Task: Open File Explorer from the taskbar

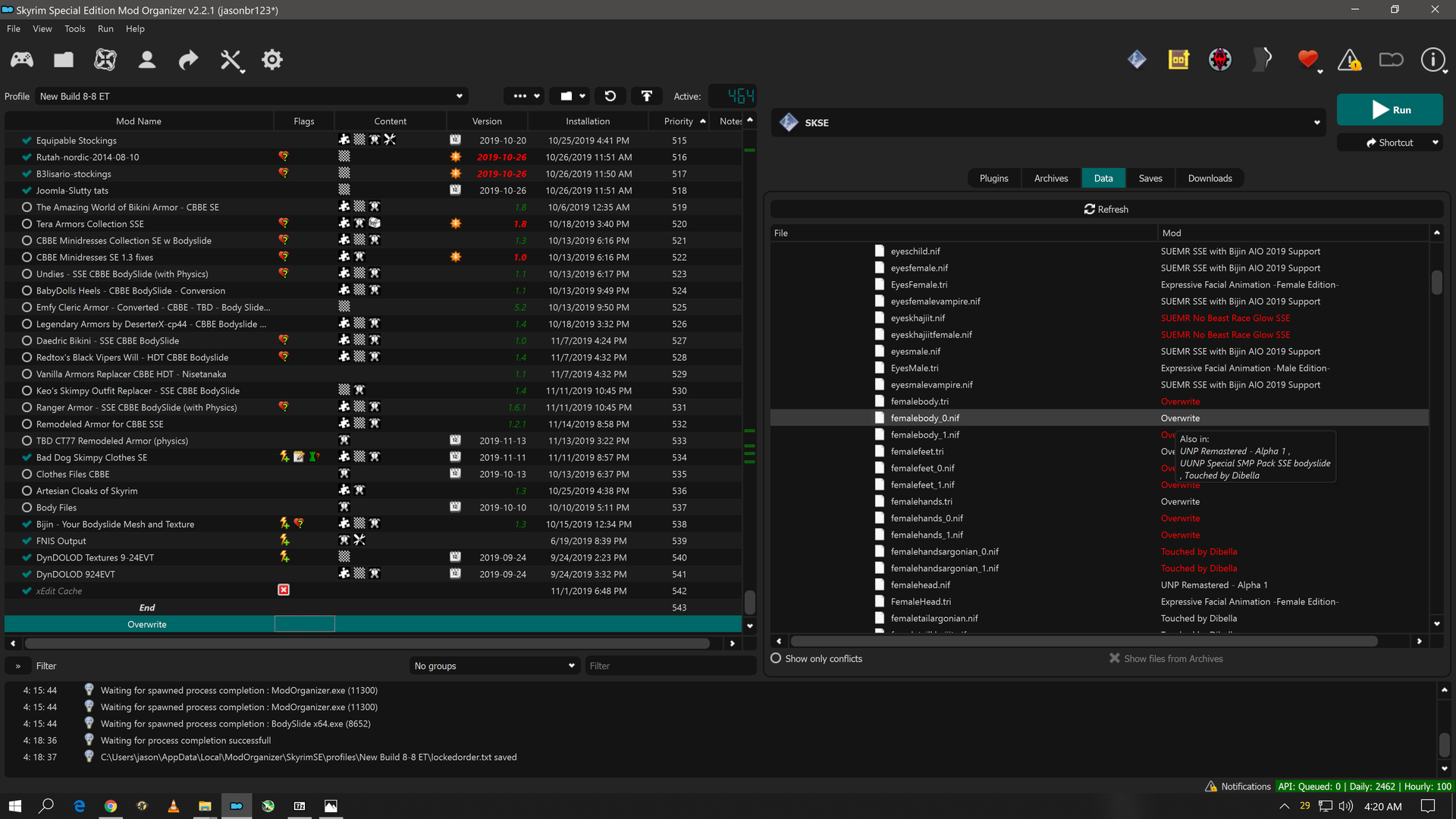Action: coord(205,806)
